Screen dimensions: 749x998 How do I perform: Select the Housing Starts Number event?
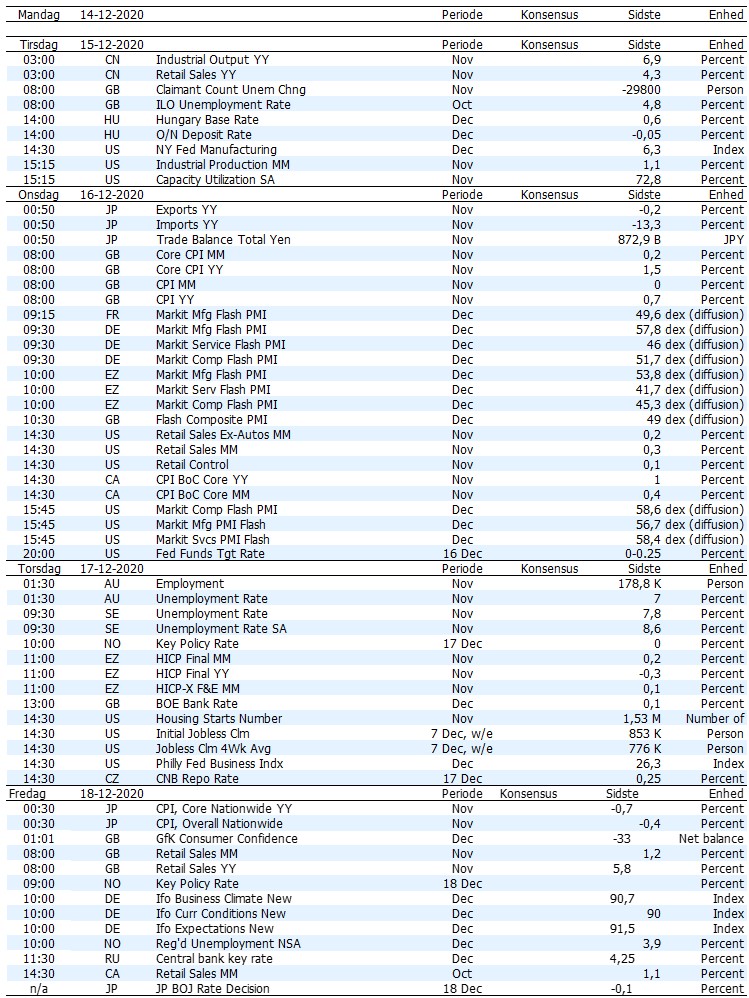click(x=219, y=719)
